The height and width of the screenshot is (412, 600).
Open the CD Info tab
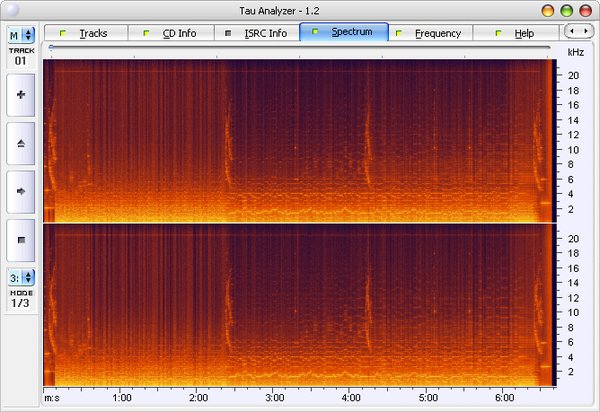(171, 33)
